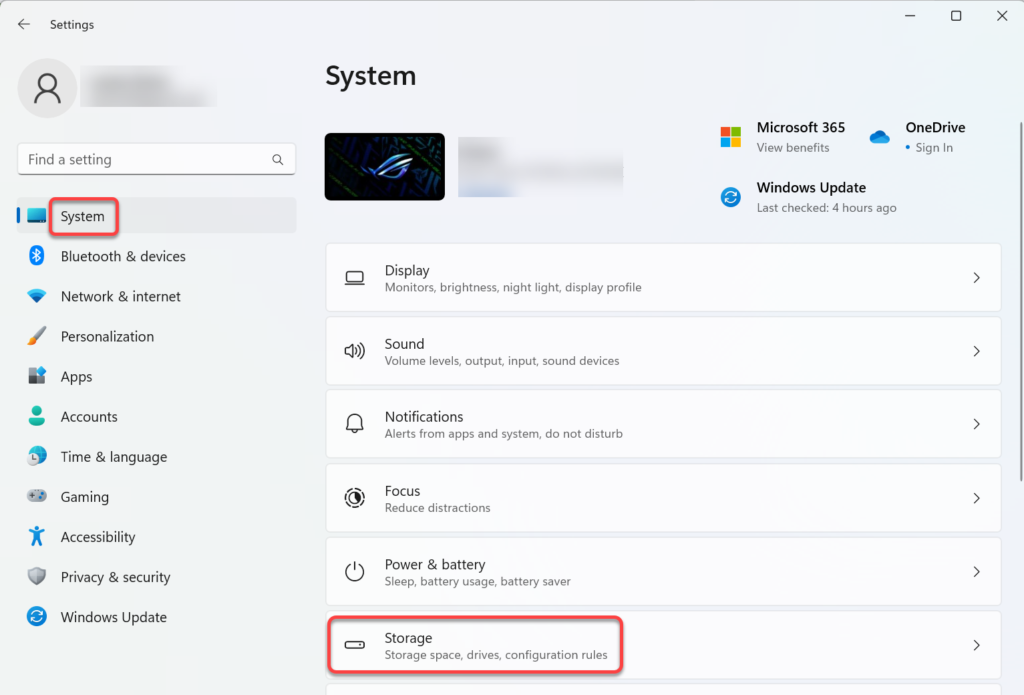Click the Power & battery icon
This screenshot has width=1024, height=695.
354,571
